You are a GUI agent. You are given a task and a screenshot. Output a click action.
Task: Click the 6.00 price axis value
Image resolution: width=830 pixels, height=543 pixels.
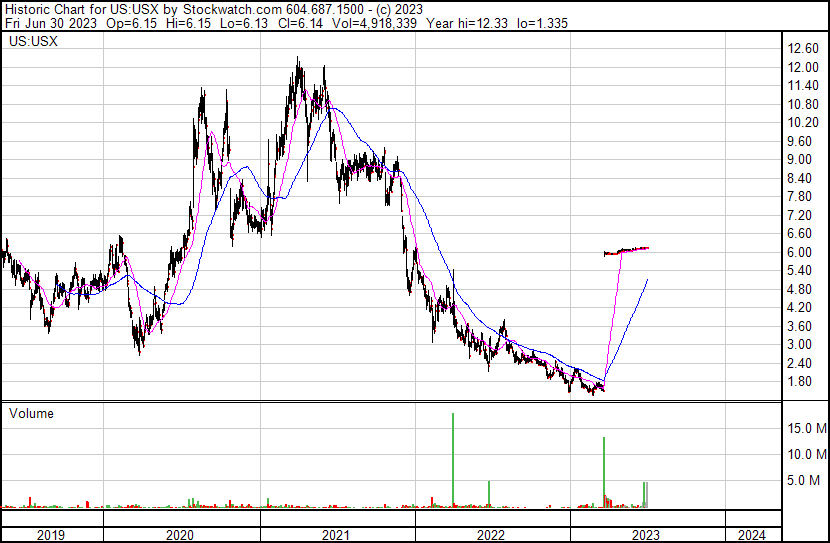799,252
